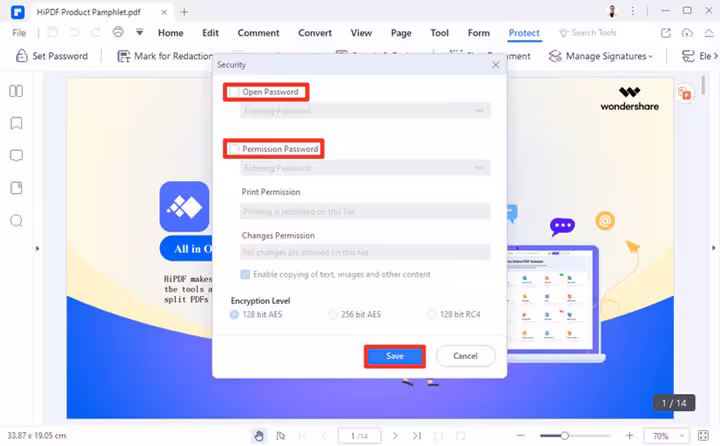Enable the Permission Password checkbox
This screenshot has height=446, width=720.
234,149
